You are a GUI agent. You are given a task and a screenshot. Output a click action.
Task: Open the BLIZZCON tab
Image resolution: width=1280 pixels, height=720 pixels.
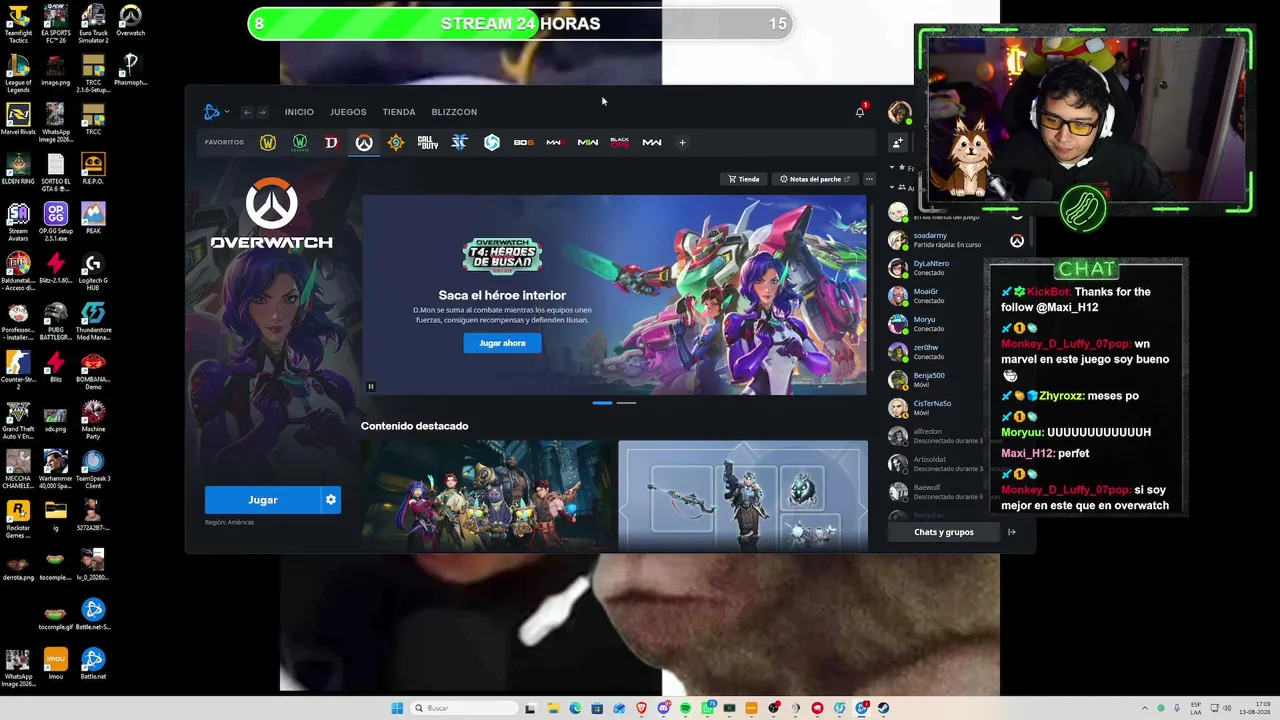tap(454, 112)
